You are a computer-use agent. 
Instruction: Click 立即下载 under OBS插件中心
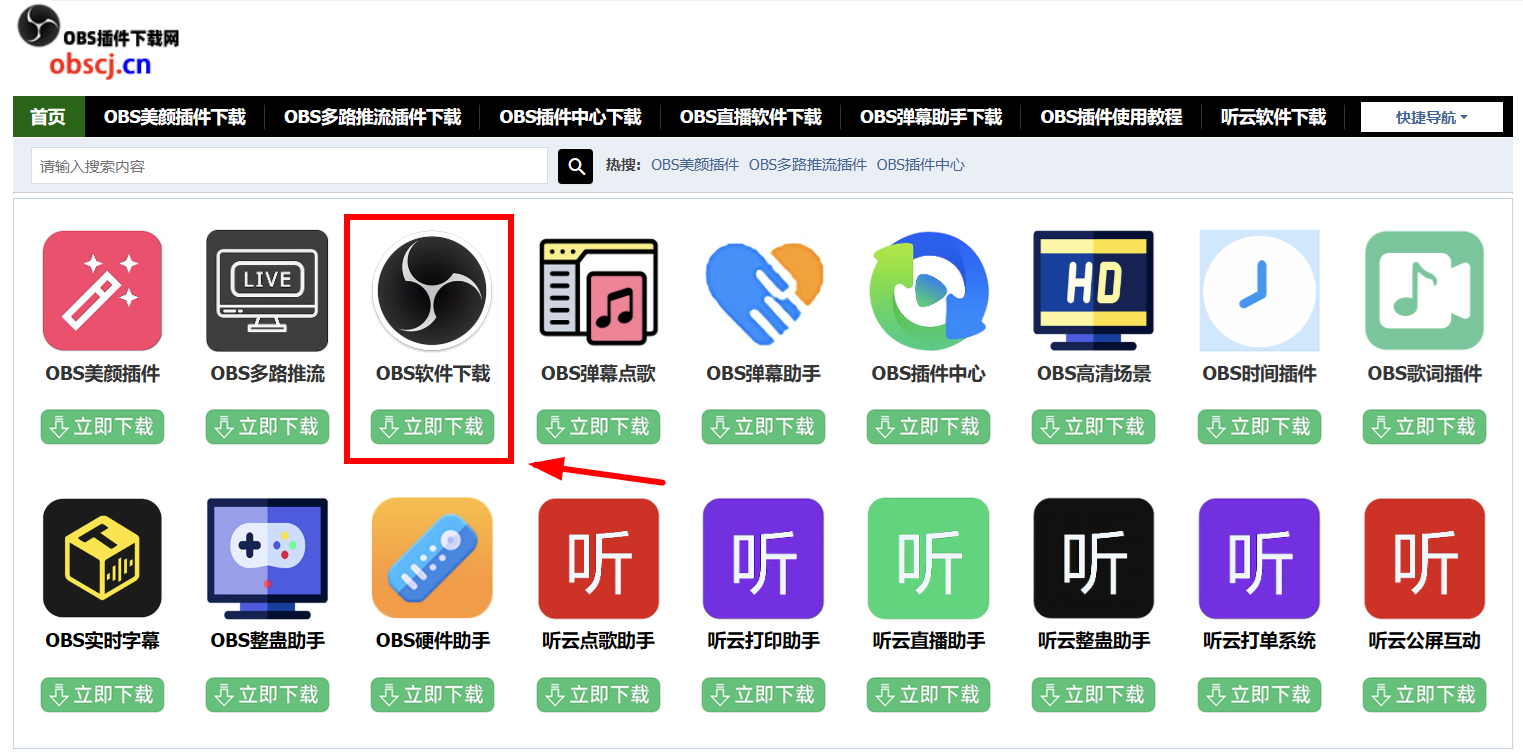[928, 427]
